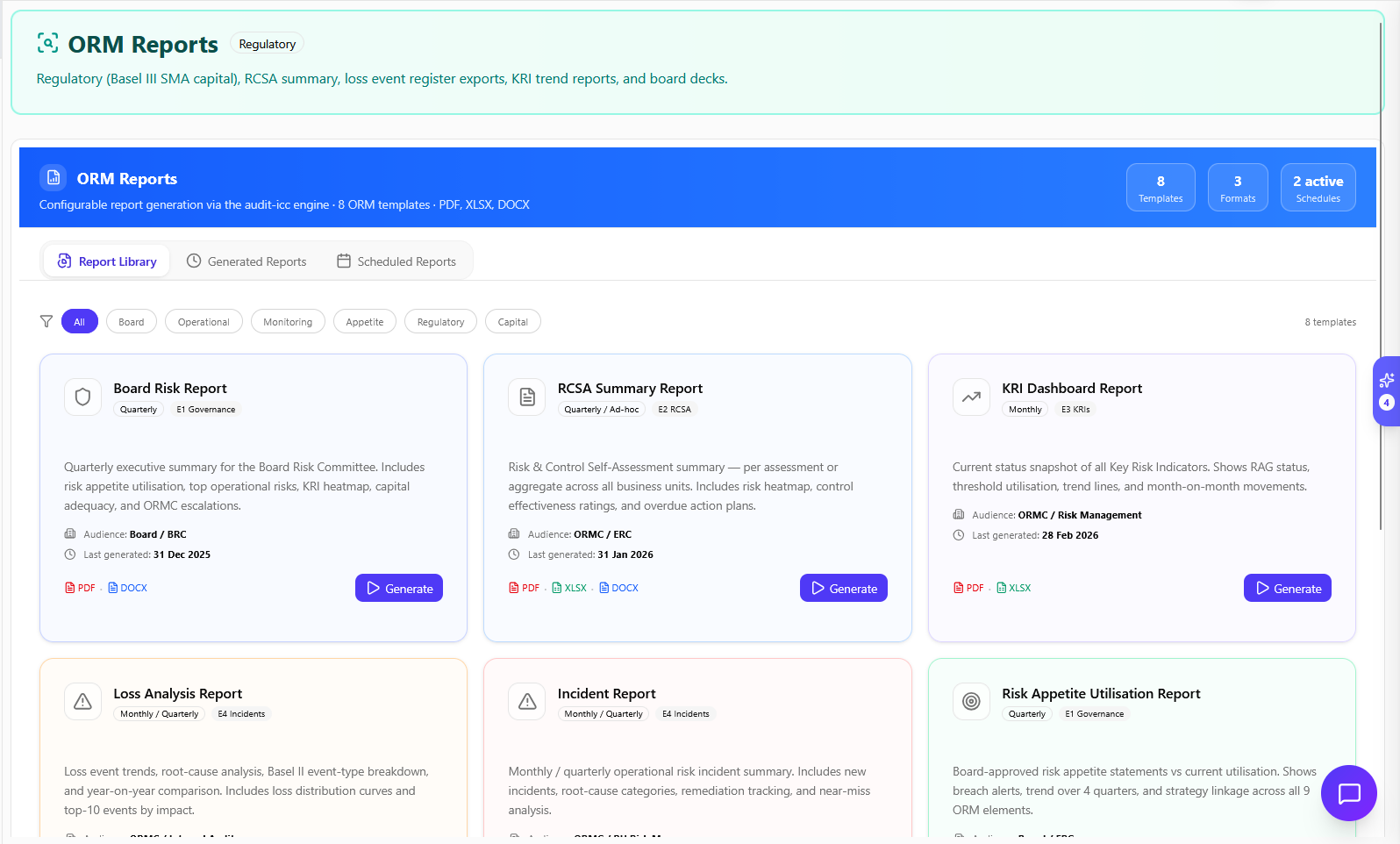1400x844 pixels.
Task: Open the Scheduled Reports tab
Action: pyautogui.click(x=396, y=261)
